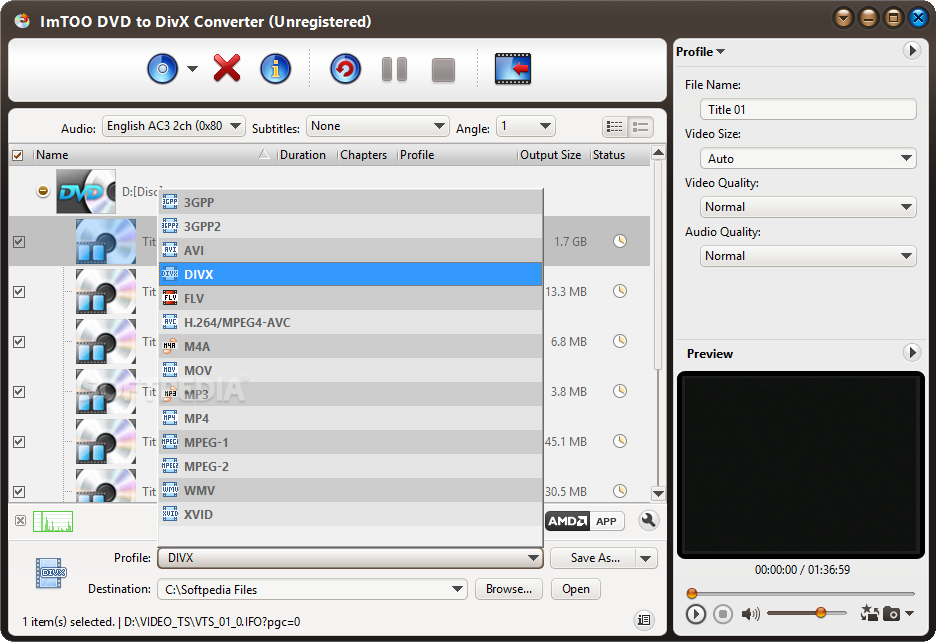The image size is (936, 642).
Task: Open the Destination folder dropdown
Action: (x=312, y=589)
